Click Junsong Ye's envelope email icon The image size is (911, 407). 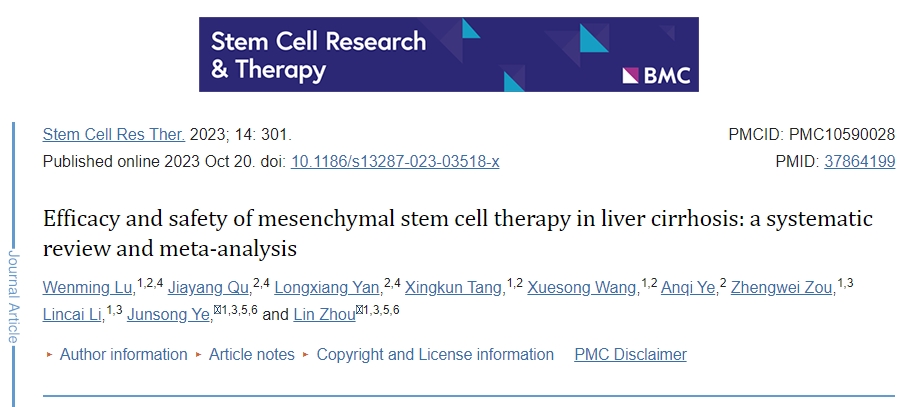217,311
